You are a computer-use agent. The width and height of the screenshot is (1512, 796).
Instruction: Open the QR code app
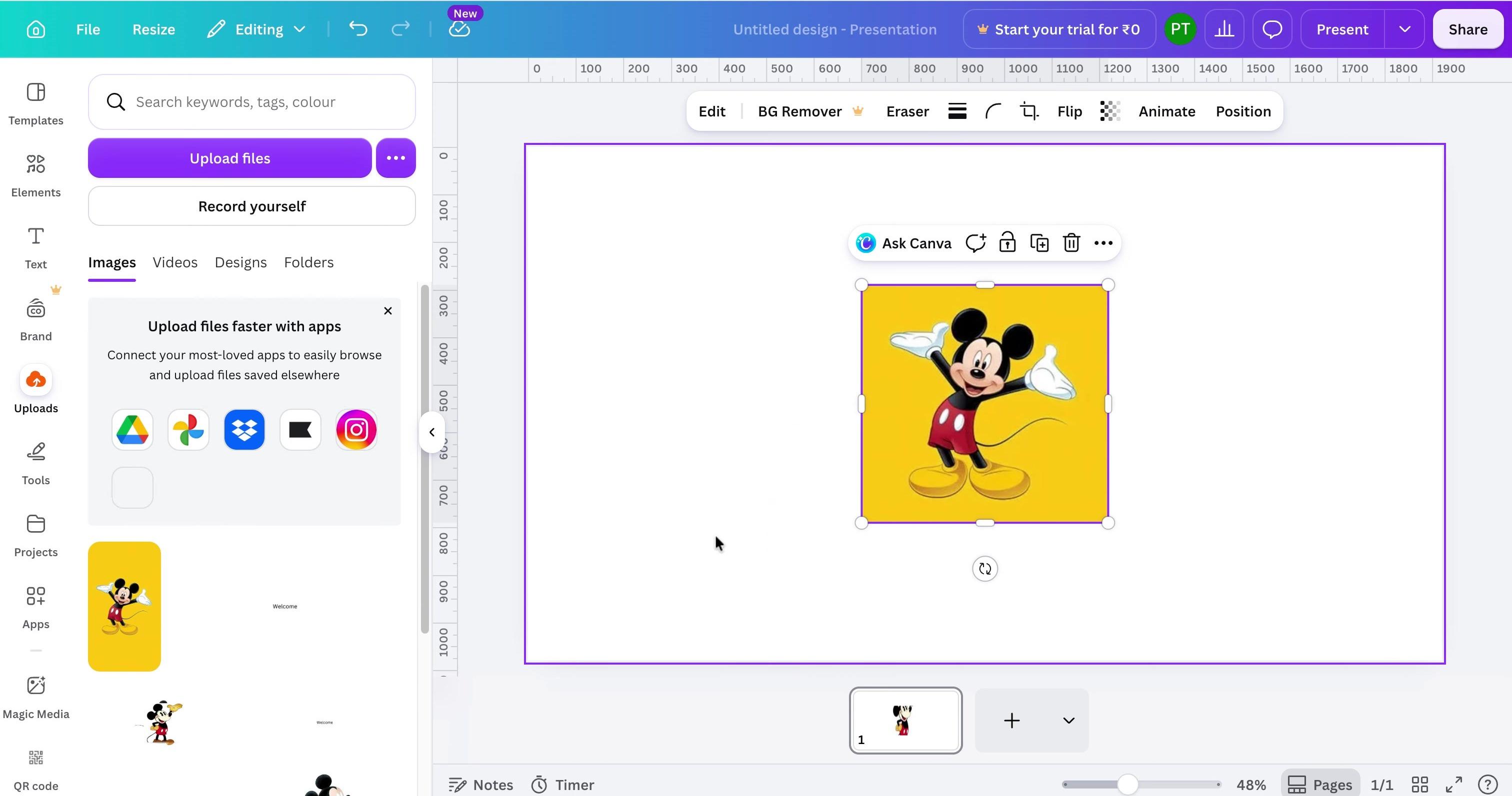(x=36, y=770)
